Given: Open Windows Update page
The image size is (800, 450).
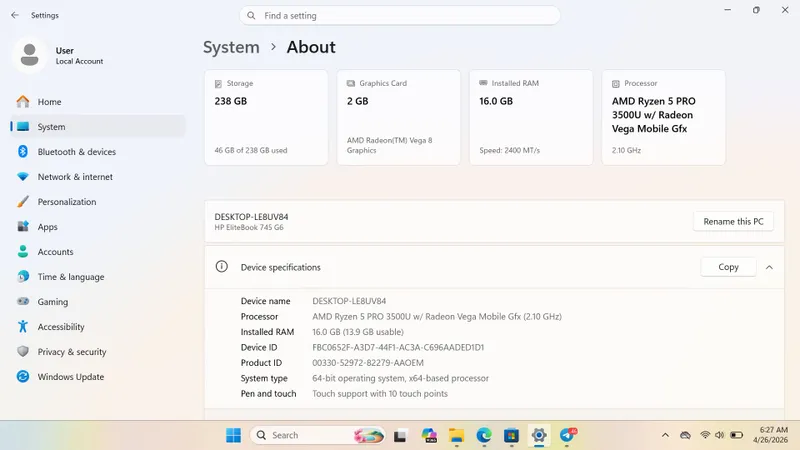Looking at the screenshot, I should coord(98,377).
